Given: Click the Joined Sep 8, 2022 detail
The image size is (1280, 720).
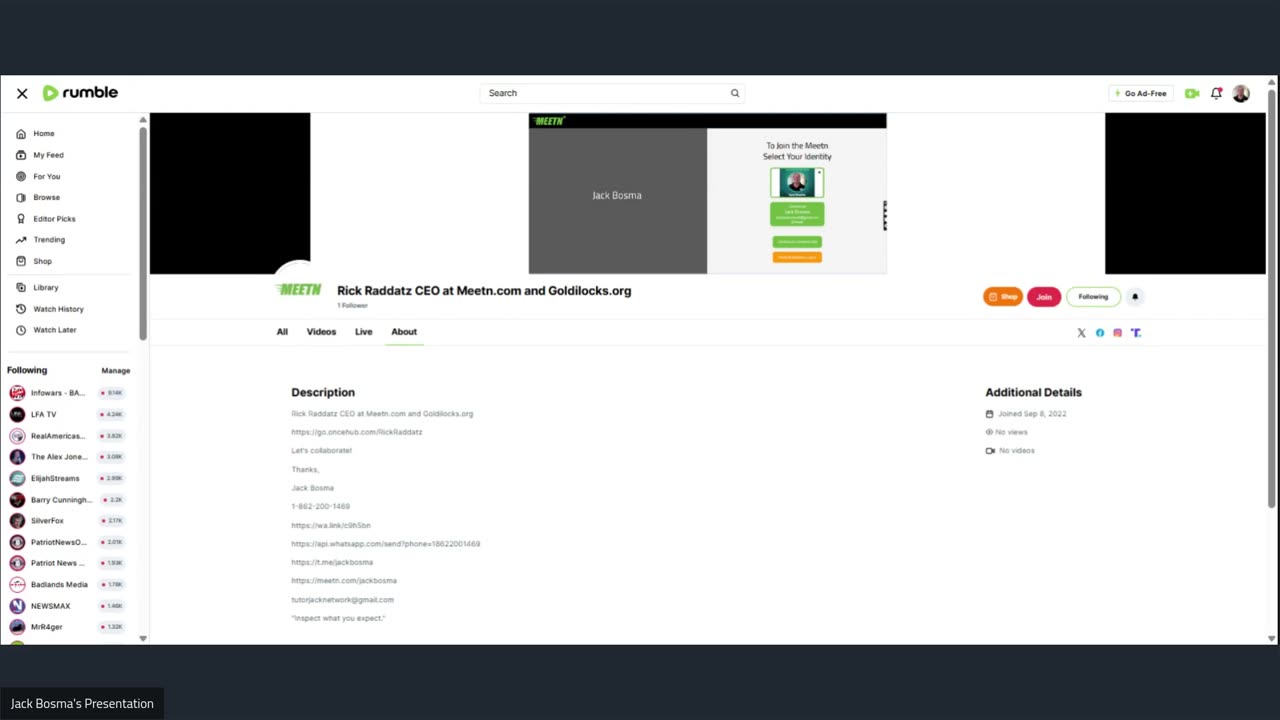Looking at the screenshot, I should pos(1026,414).
